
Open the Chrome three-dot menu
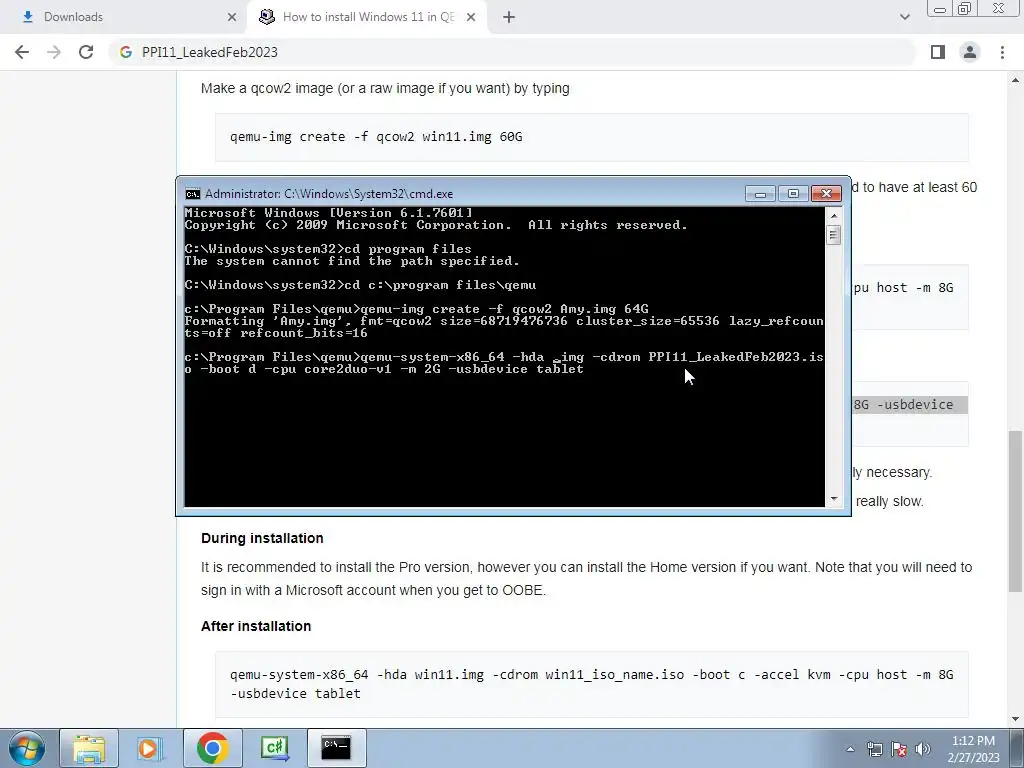(1002, 52)
